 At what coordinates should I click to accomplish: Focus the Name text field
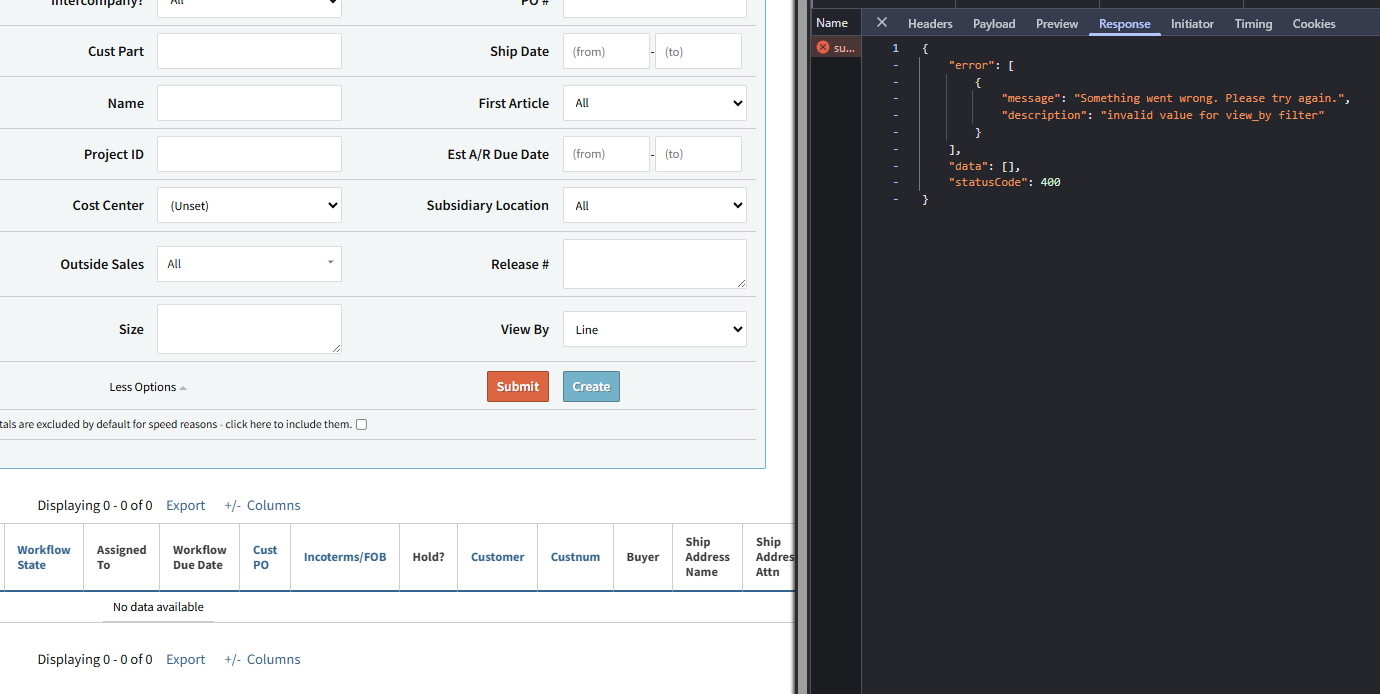pyautogui.click(x=249, y=103)
